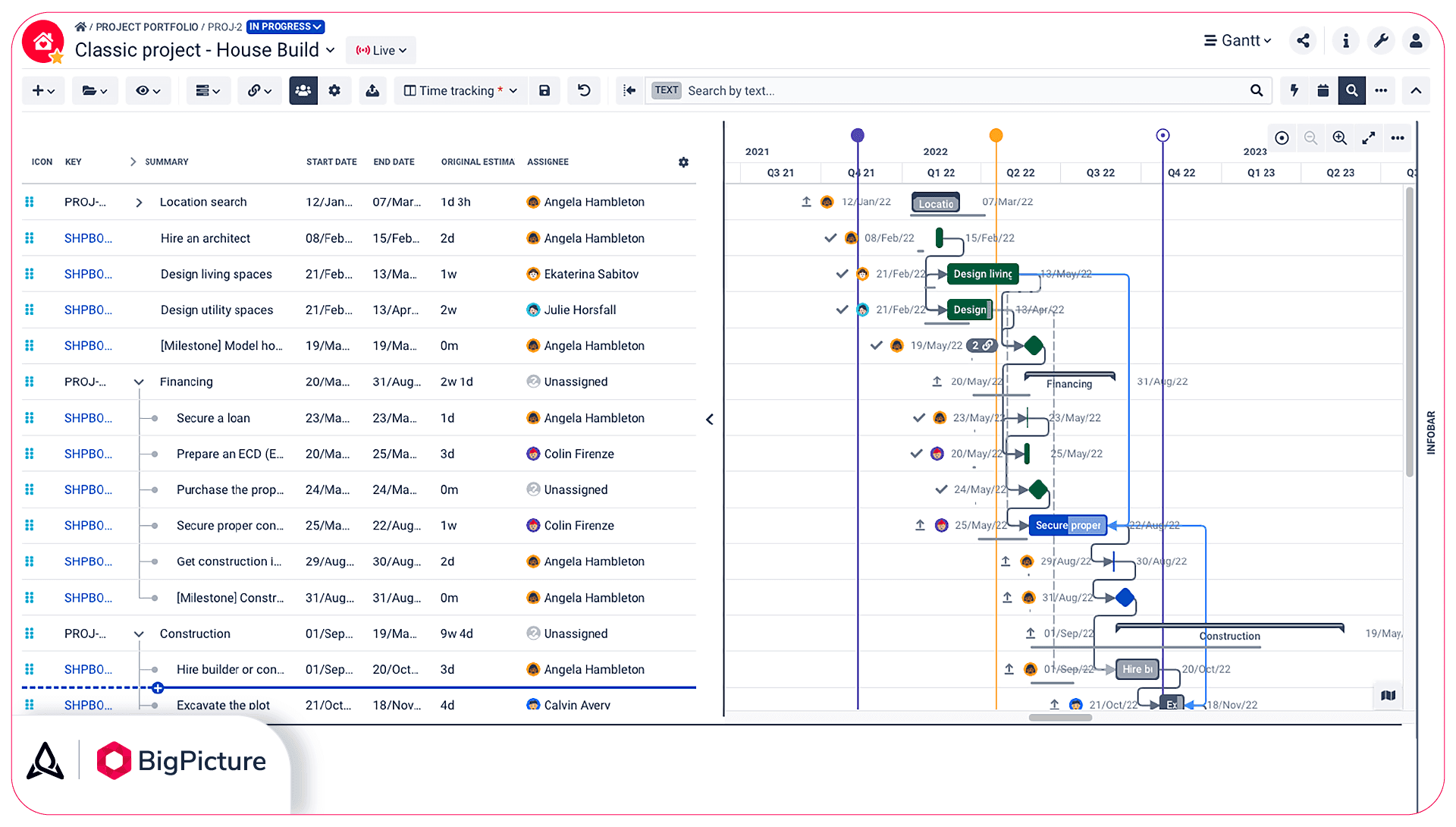Click drag handle icon of Location search row
Viewport: 1456px width, 827px height.
(30, 202)
